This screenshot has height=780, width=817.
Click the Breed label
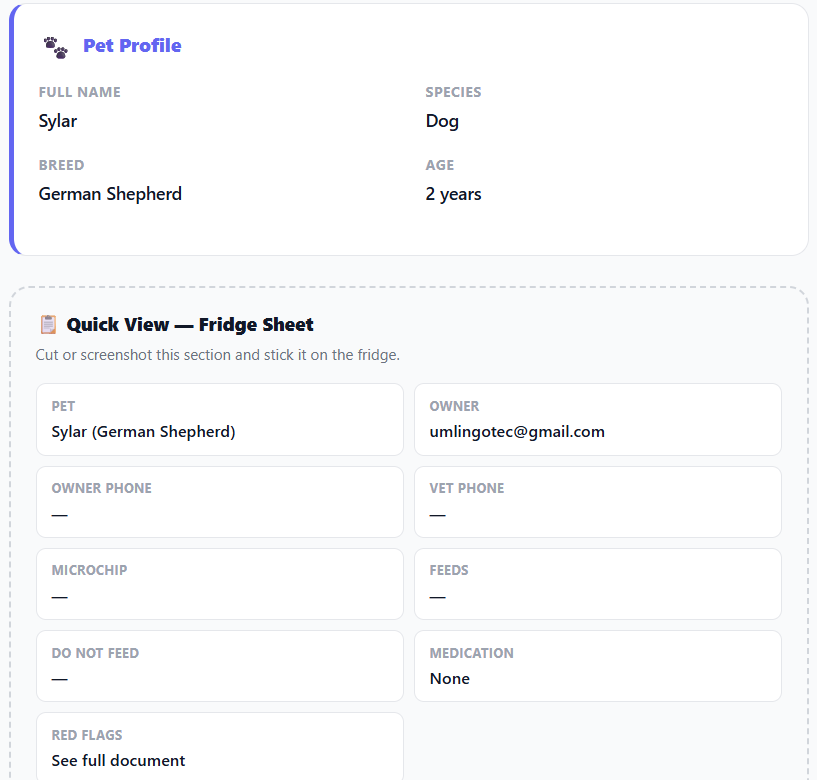click(x=61, y=165)
